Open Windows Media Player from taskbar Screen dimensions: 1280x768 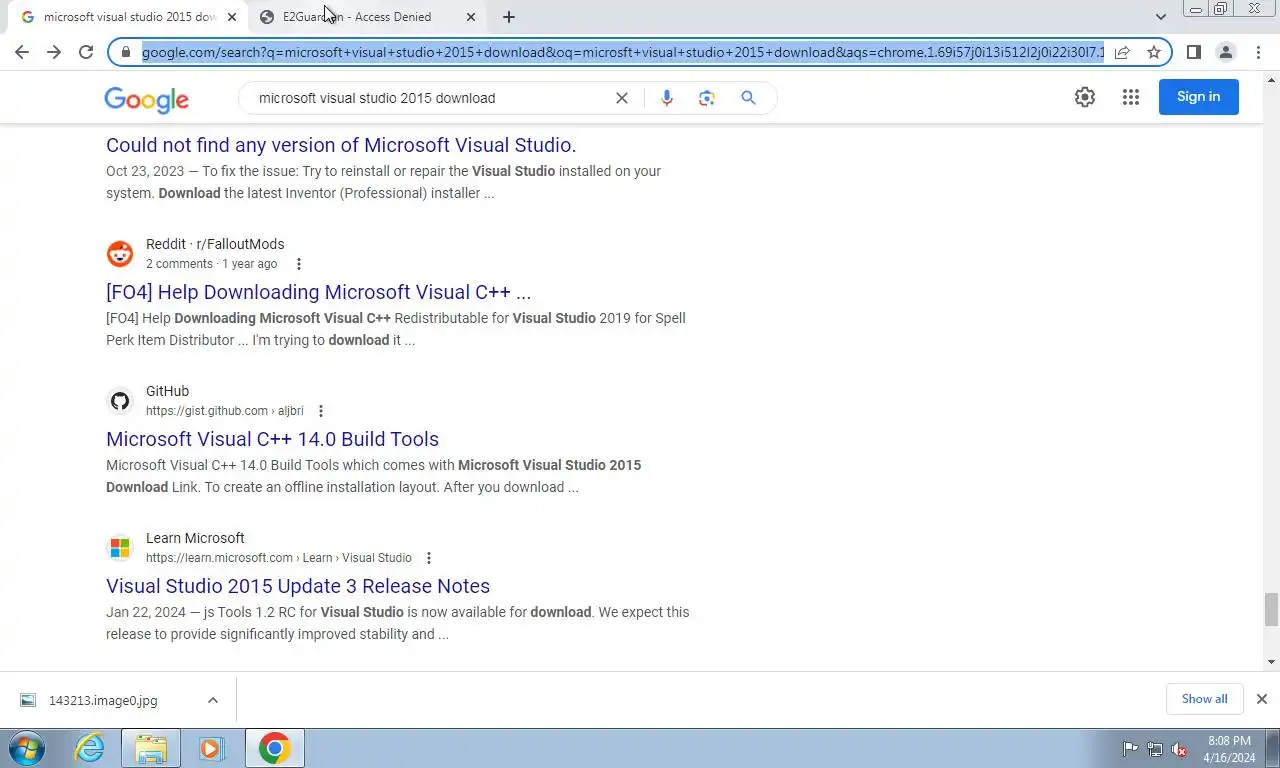(211, 748)
